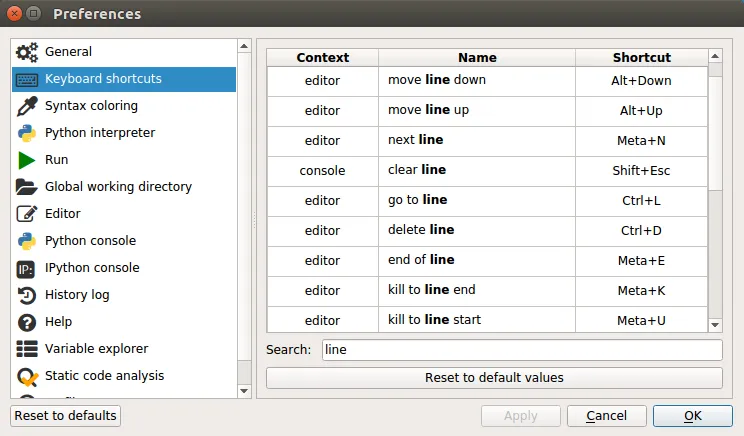Viewport: 744px width, 436px height.
Task: Click the shortcuts table scroll-down arrow
Action: point(715,325)
